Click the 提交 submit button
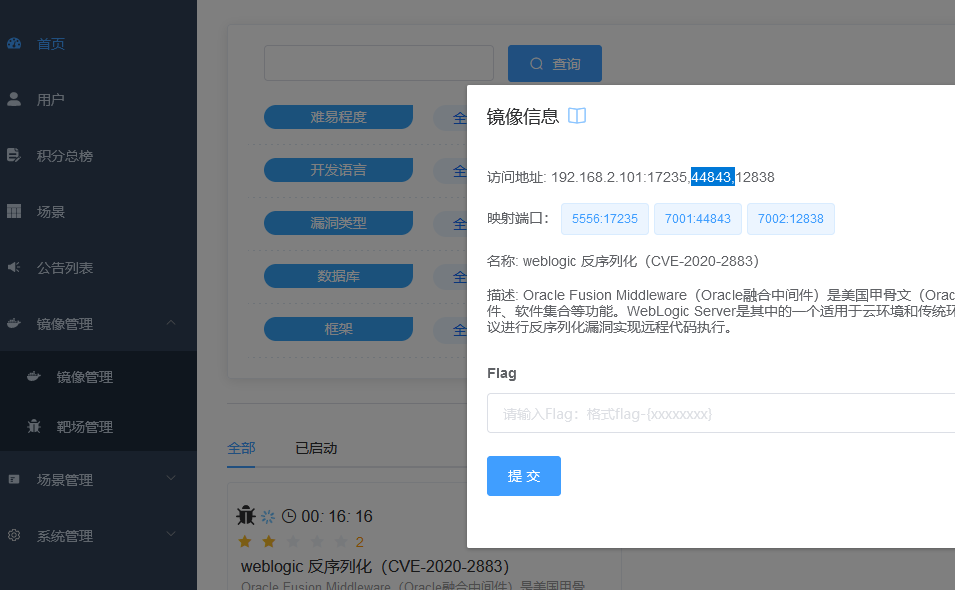Screen dimensions: 955x590 tap(523, 476)
